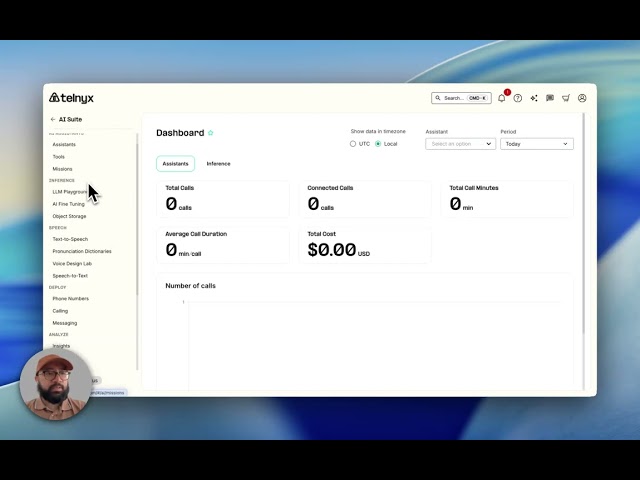Open Tools in the sidebar
The width and height of the screenshot is (640, 480).
(x=58, y=157)
